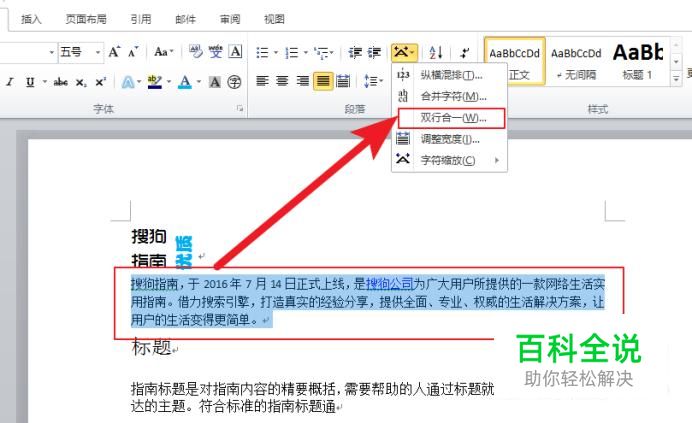Choose 双行合一(W) from the menu

[x=451, y=118]
